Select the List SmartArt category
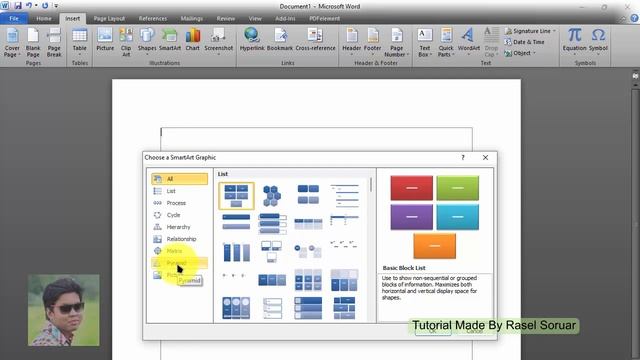 (179, 191)
